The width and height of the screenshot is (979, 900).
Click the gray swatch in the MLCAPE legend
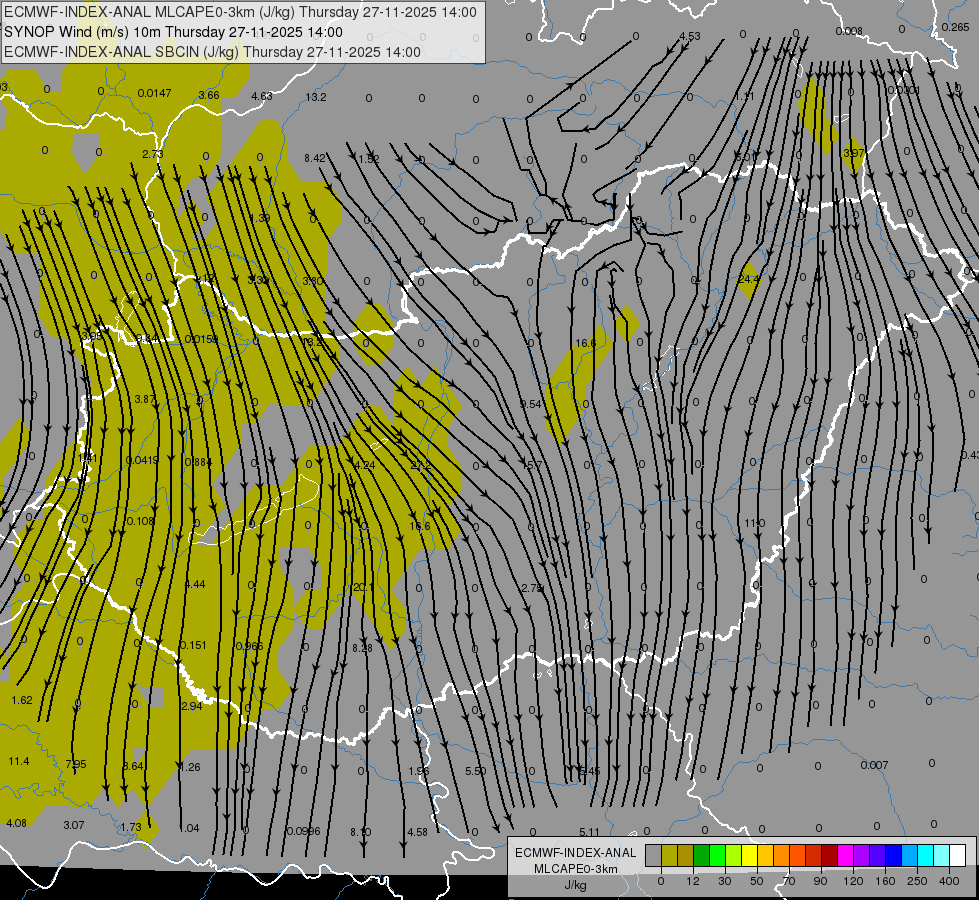(653, 855)
